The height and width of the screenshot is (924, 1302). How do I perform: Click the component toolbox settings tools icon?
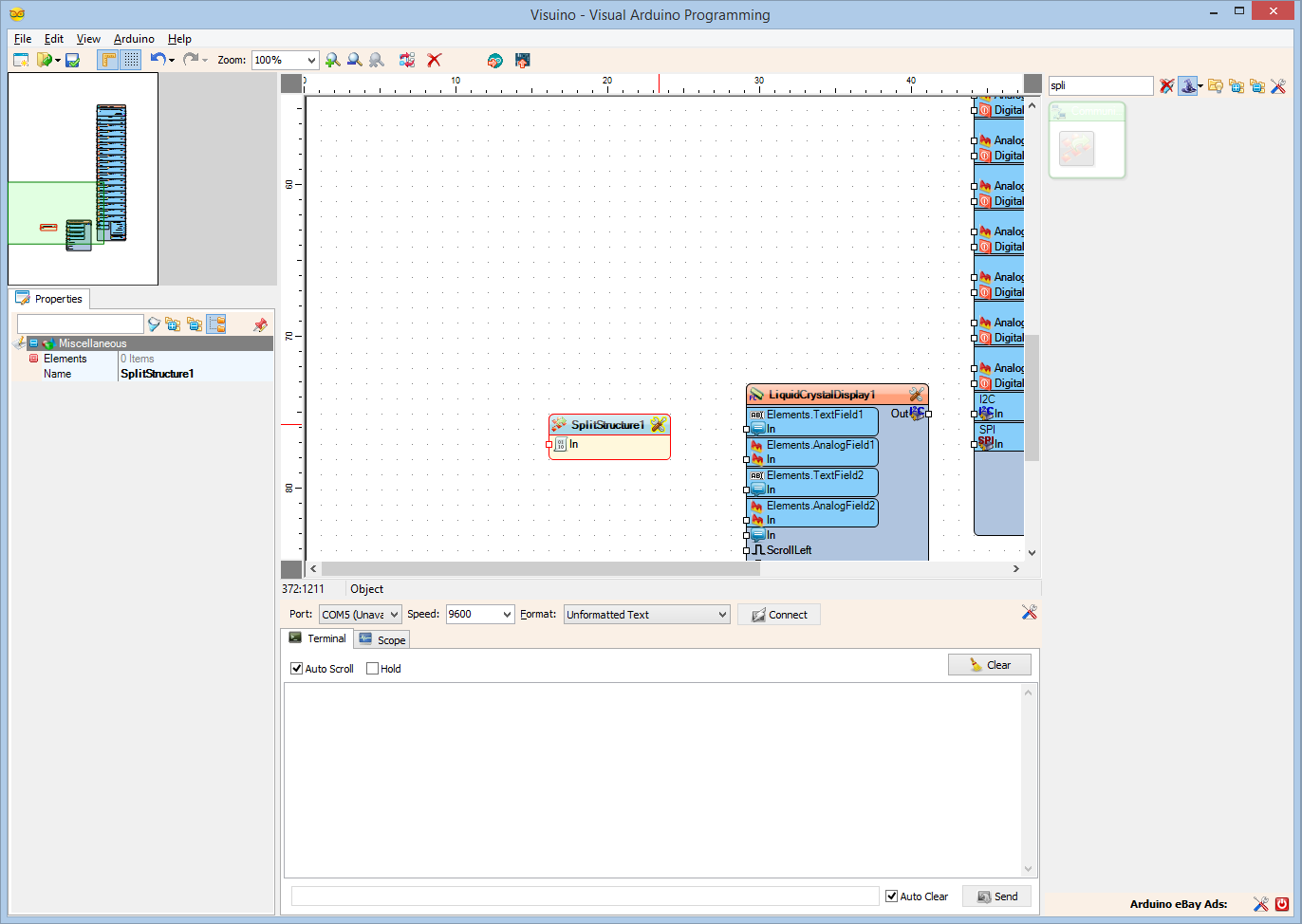click(1278, 85)
